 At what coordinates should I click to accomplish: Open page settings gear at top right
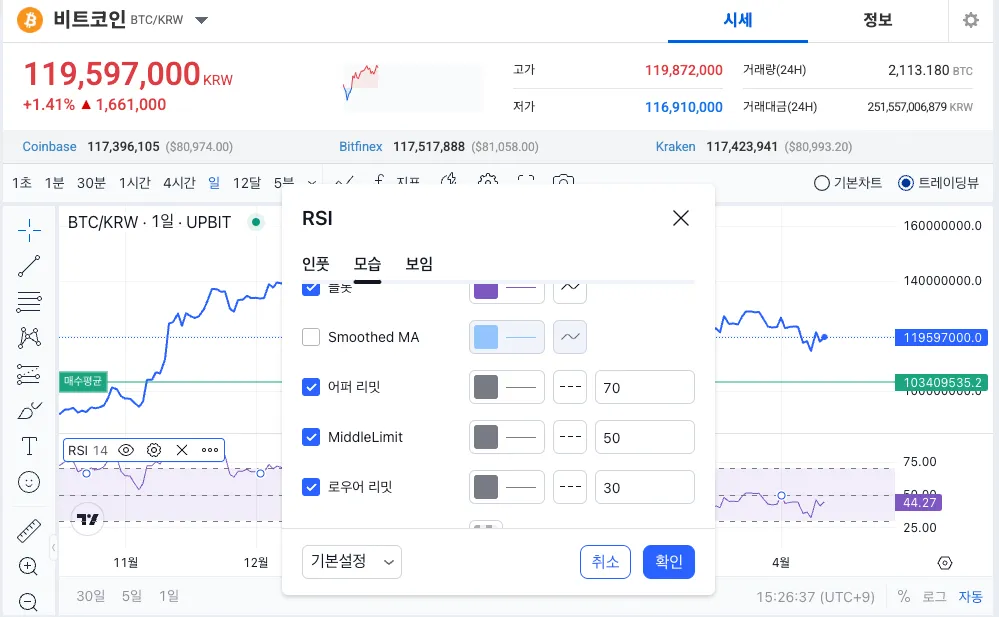tap(970, 20)
